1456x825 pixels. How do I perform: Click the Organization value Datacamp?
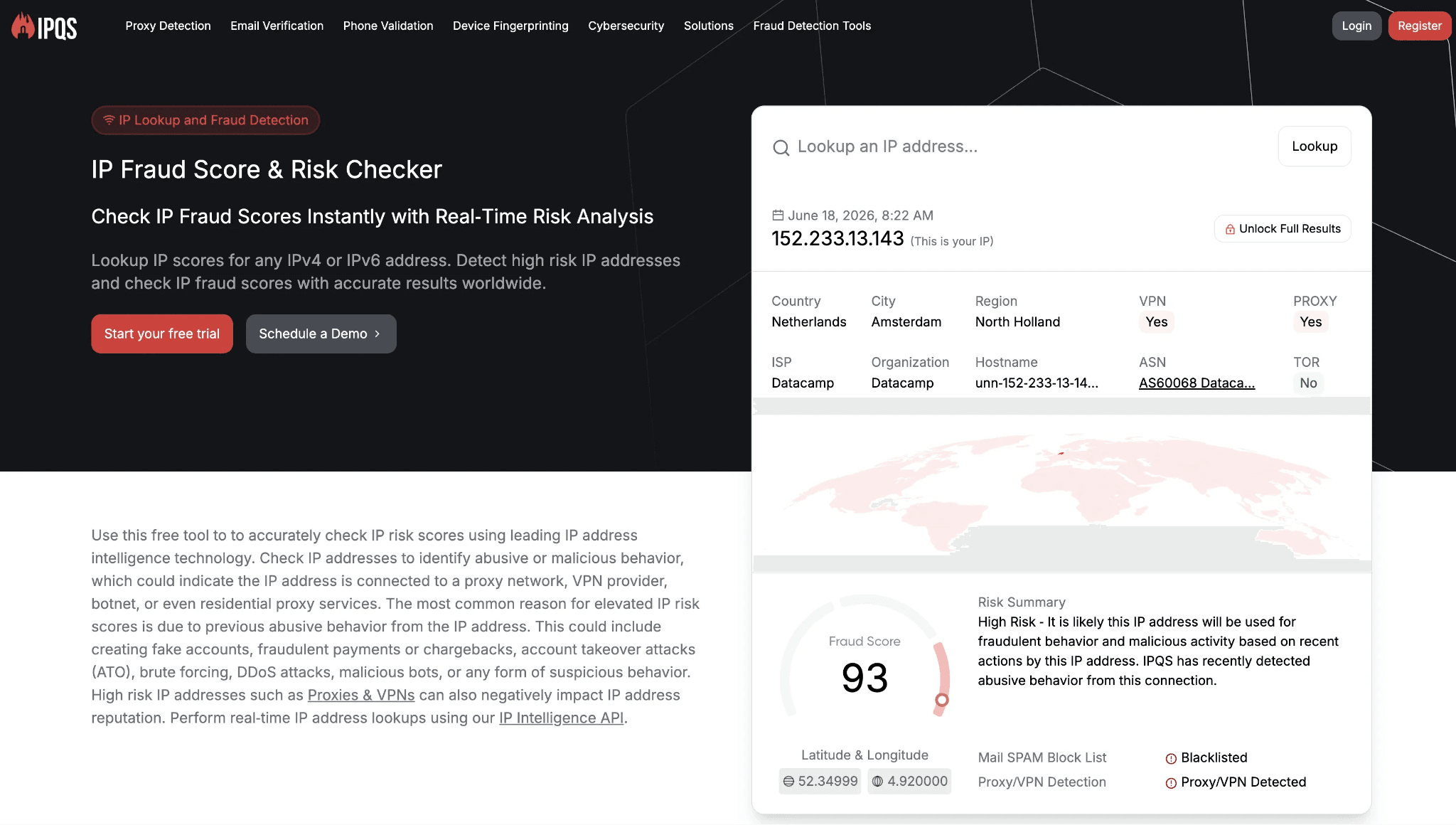(x=902, y=383)
